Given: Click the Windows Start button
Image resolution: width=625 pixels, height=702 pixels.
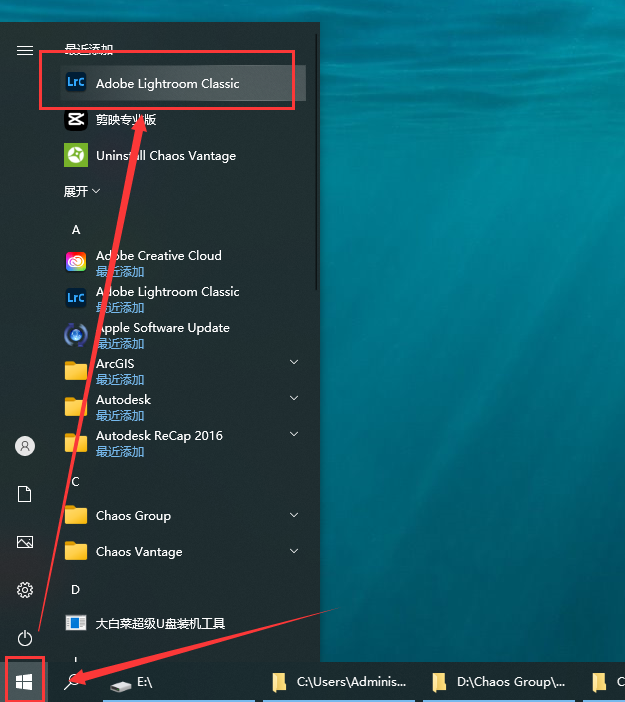Looking at the screenshot, I should pyautogui.click(x=24, y=682).
